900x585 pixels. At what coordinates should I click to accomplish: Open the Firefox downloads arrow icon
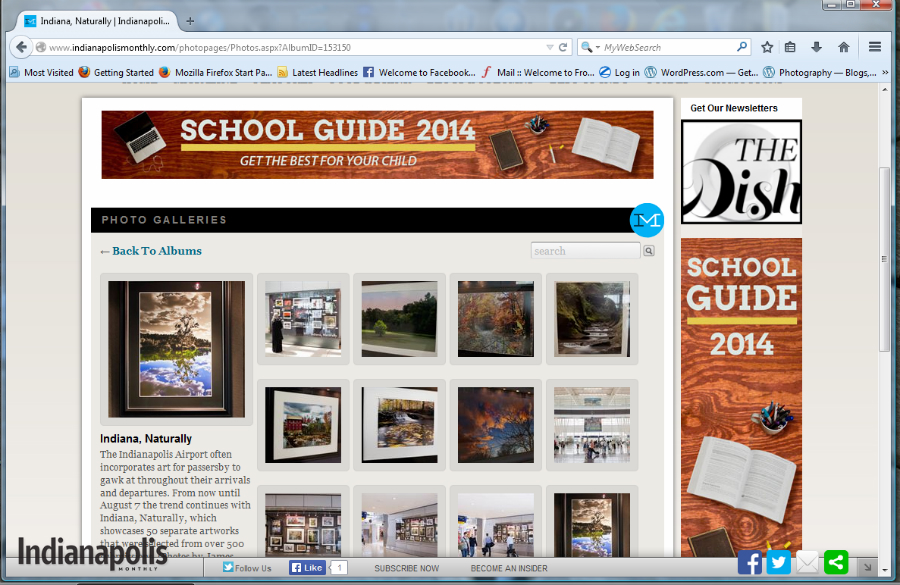pyautogui.click(x=817, y=47)
